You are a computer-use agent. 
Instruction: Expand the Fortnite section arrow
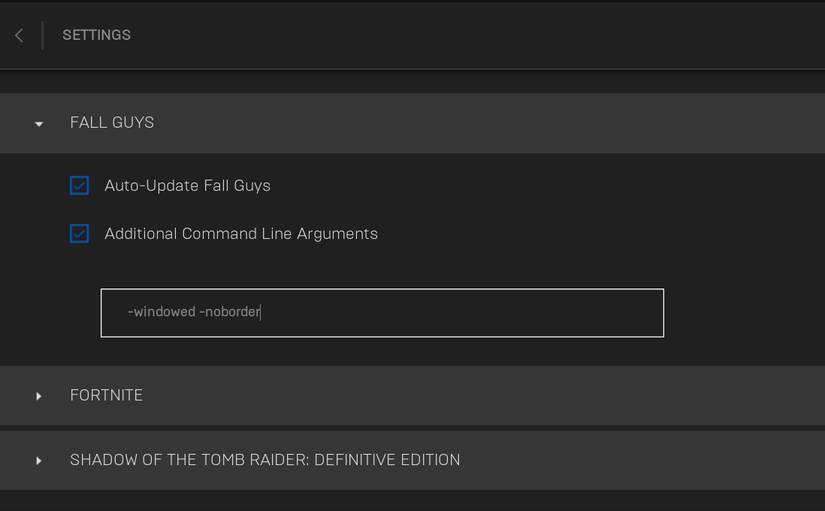click(x=39, y=396)
